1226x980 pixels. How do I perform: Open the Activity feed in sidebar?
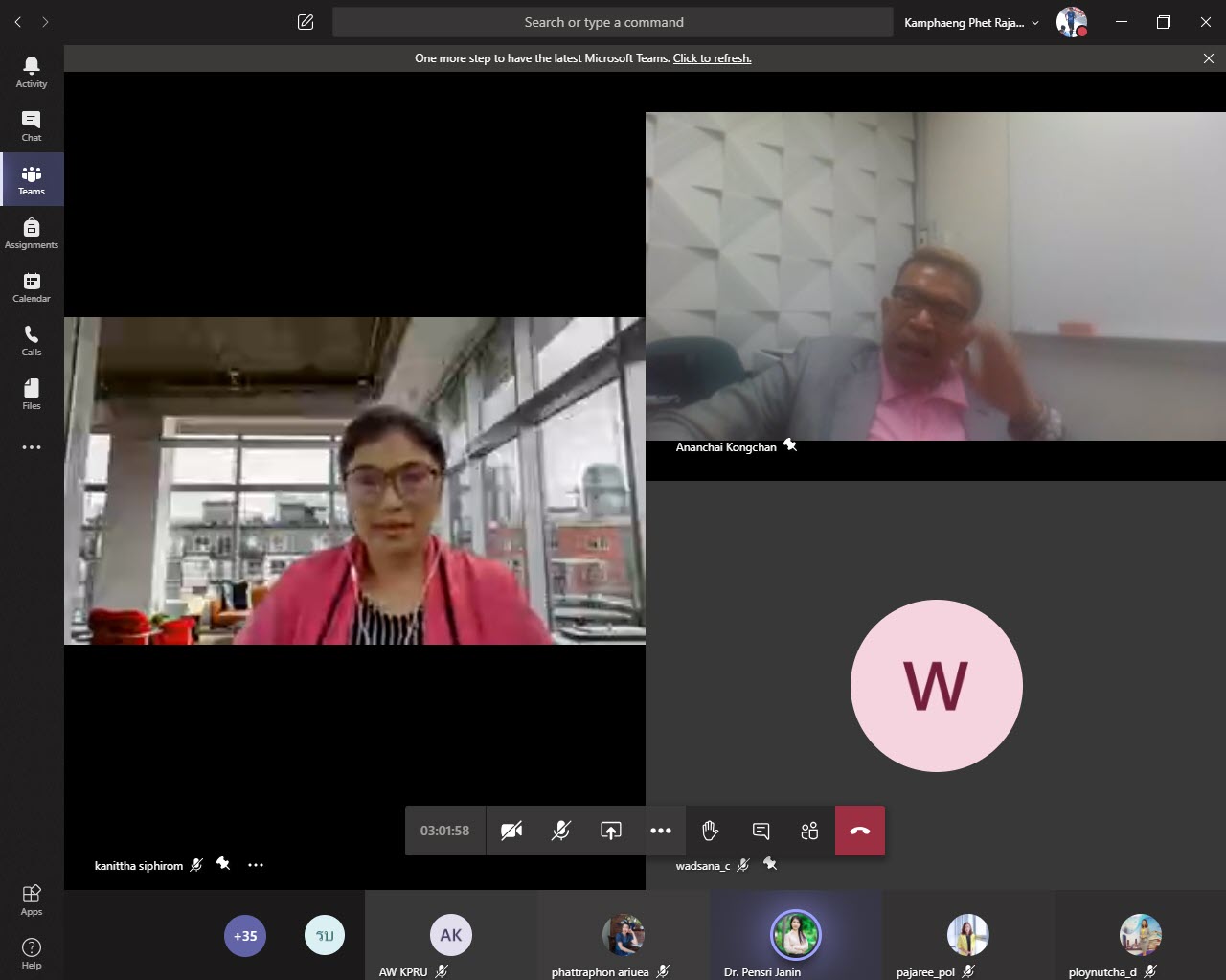click(x=32, y=72)
